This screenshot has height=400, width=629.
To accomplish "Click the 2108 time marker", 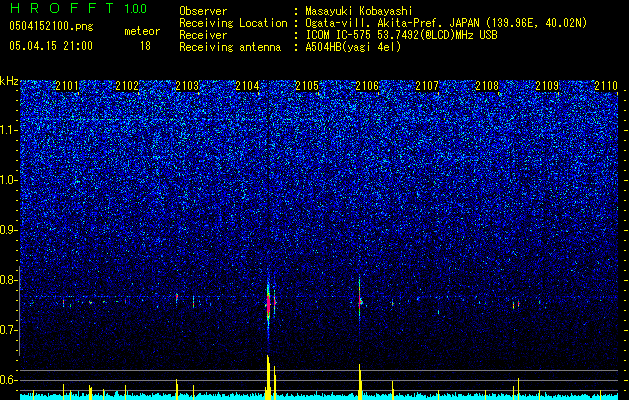I will tap(487, 86).
